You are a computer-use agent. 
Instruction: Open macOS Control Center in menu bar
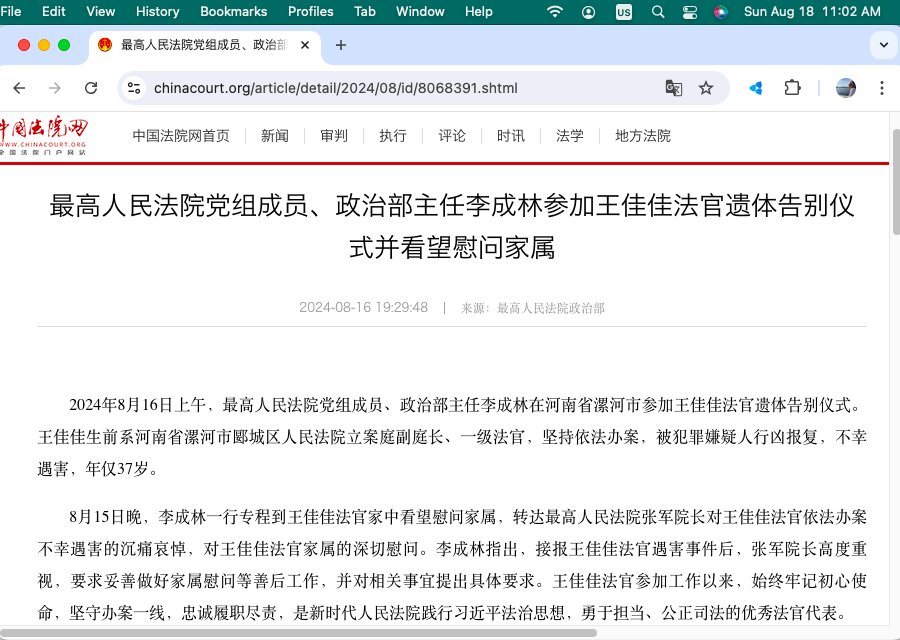(x=690, y=12)
